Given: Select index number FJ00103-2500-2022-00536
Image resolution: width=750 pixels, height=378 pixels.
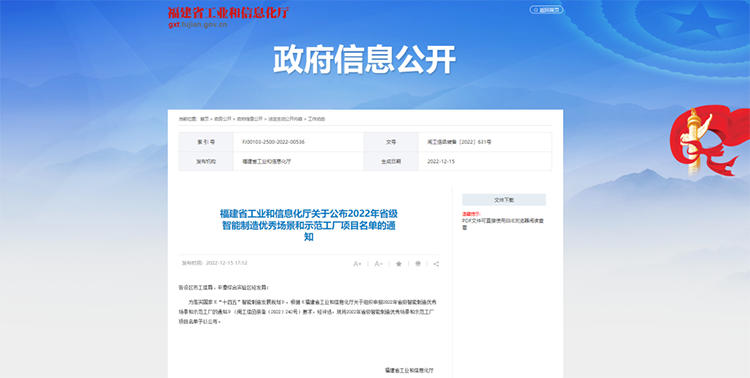Looking at the screenshot, I should tap(273, 142).
